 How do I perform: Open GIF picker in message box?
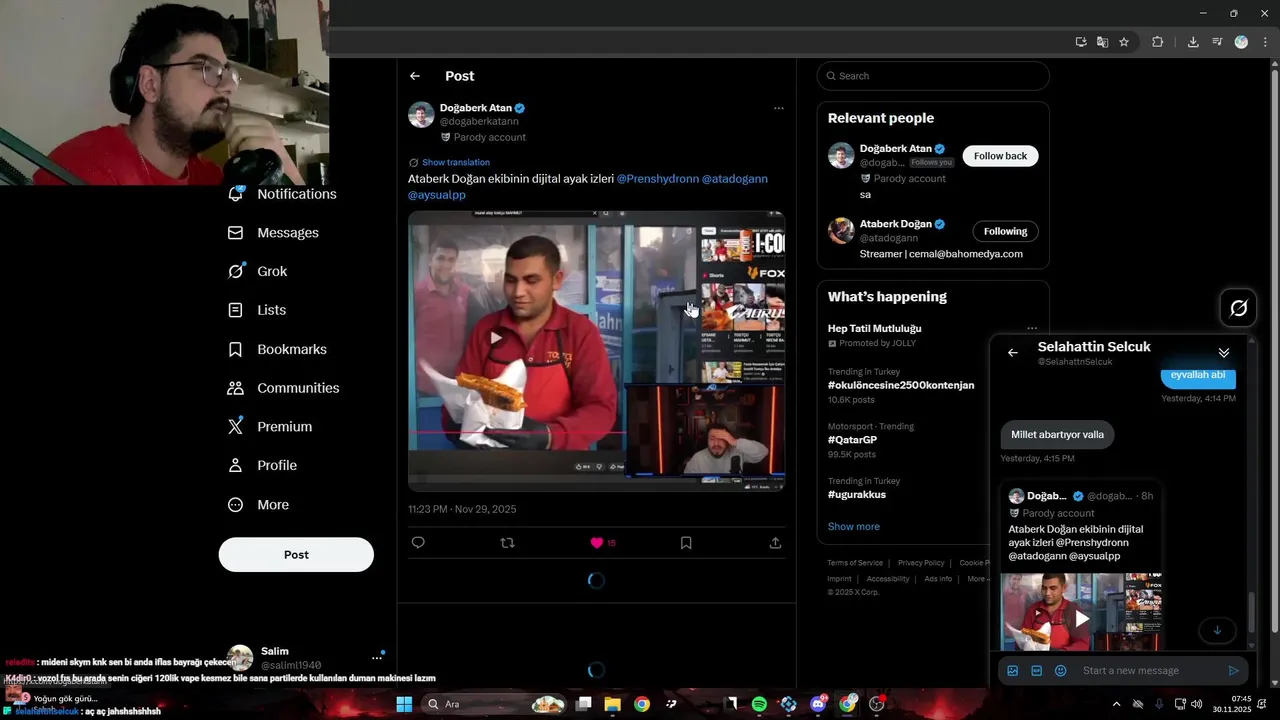(1037, 671)
